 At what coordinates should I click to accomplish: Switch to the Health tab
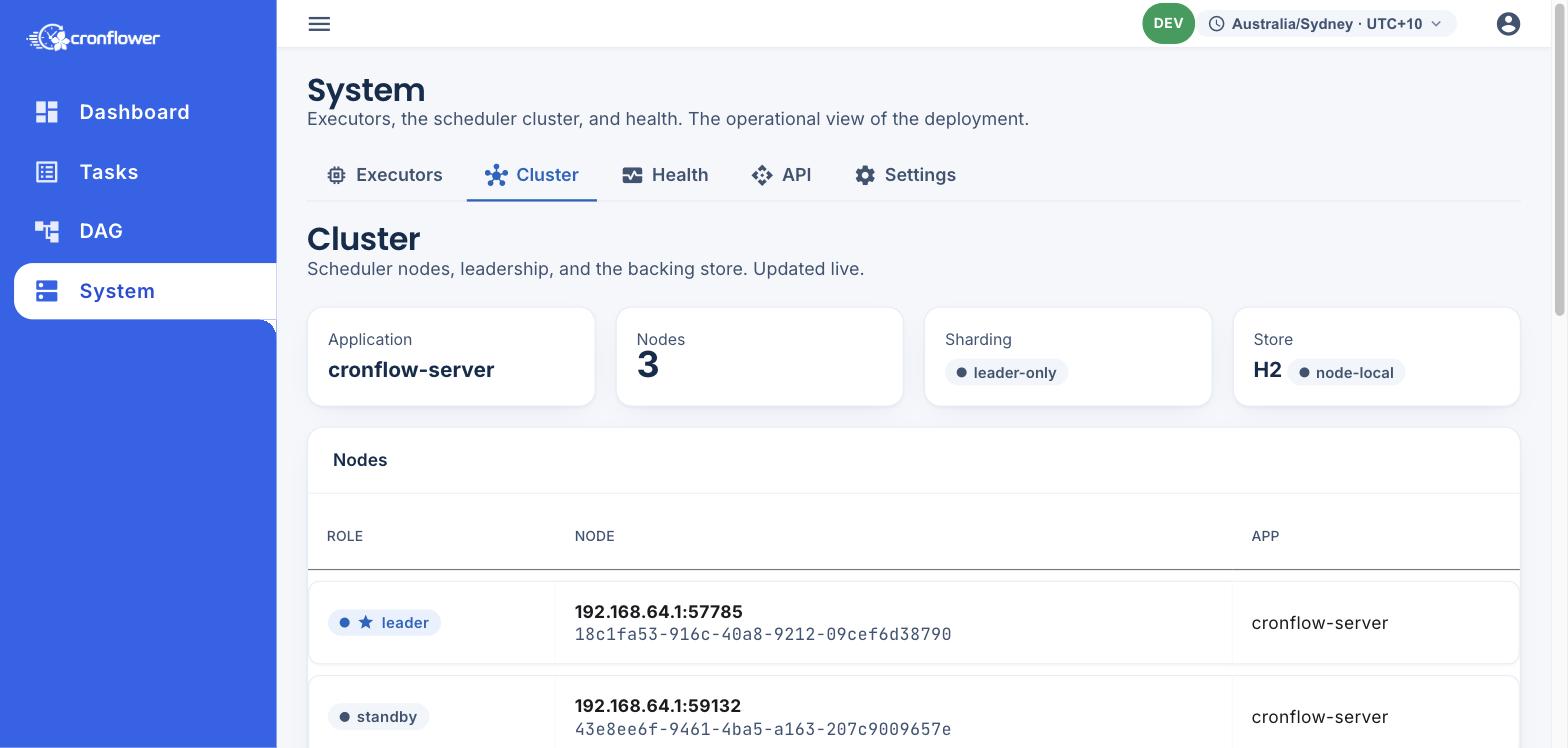[x=665, y=175]
